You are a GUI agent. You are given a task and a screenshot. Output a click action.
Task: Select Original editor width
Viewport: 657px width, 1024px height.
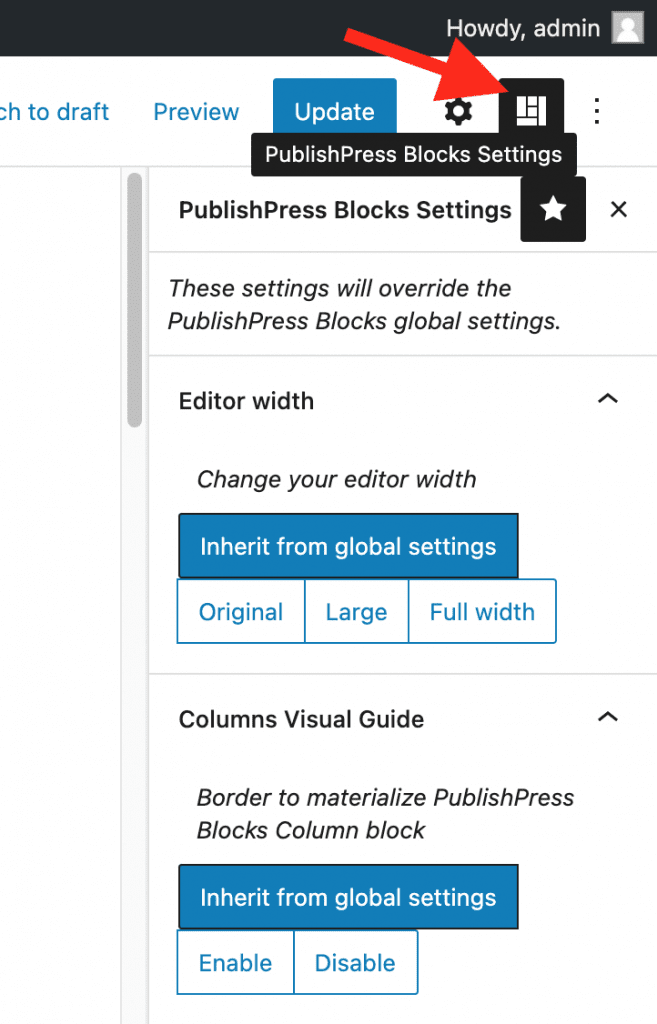click(x=240, y=610)
